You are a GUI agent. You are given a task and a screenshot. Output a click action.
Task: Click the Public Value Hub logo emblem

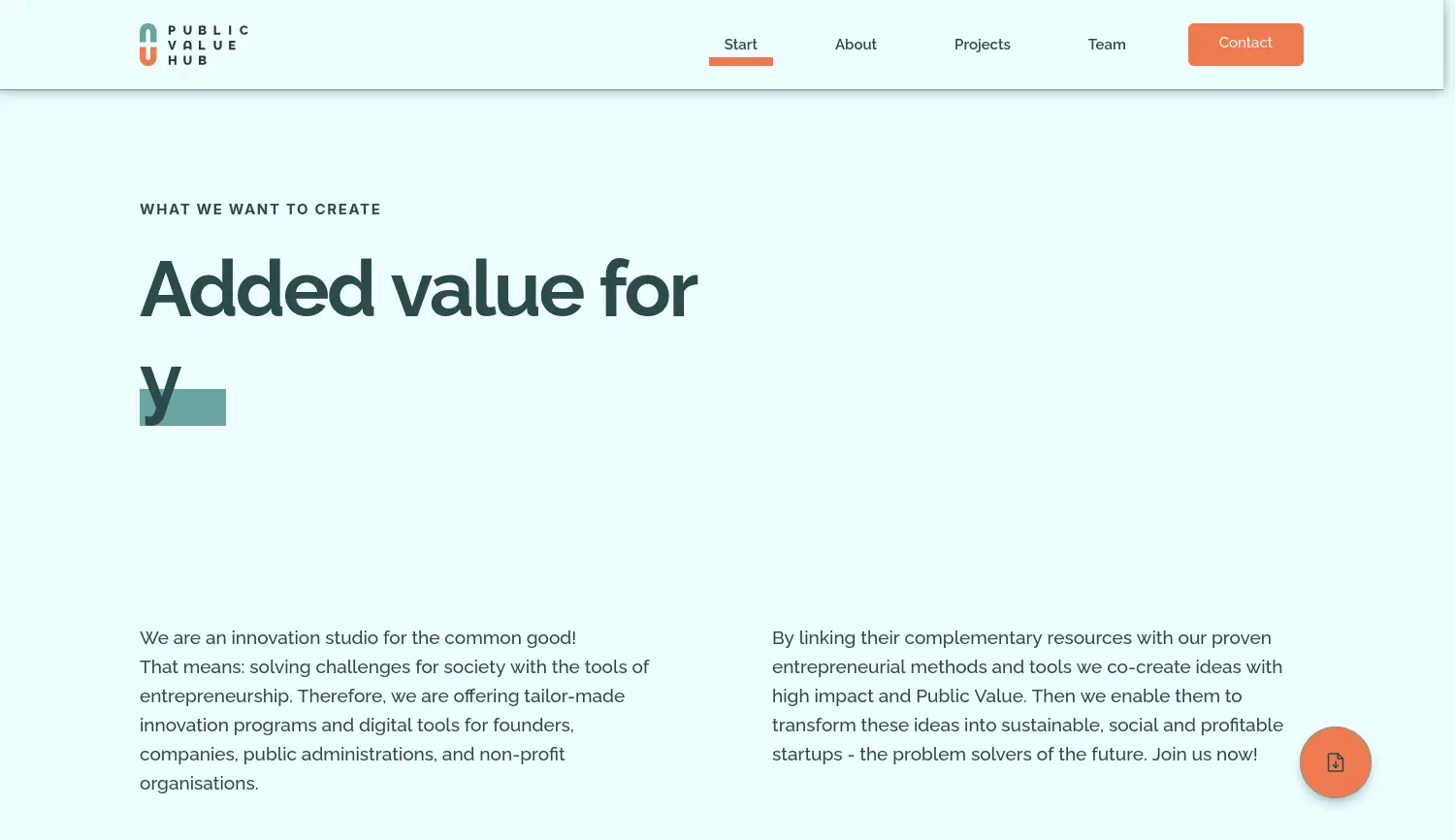(x=147, y=45)
